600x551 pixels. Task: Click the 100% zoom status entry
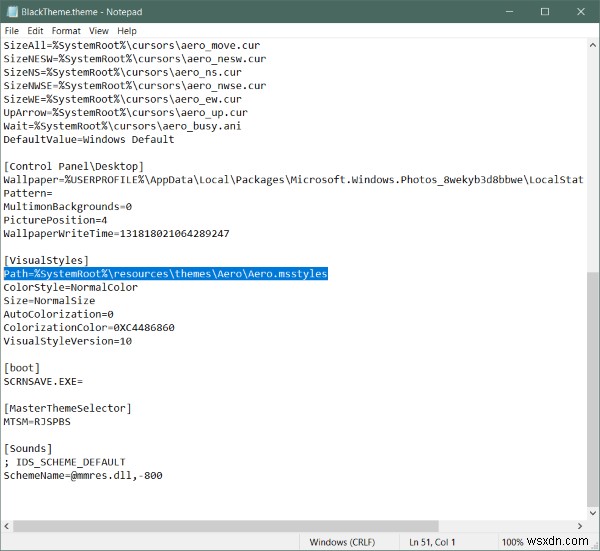pyautogui.click(x=512, y=542)
